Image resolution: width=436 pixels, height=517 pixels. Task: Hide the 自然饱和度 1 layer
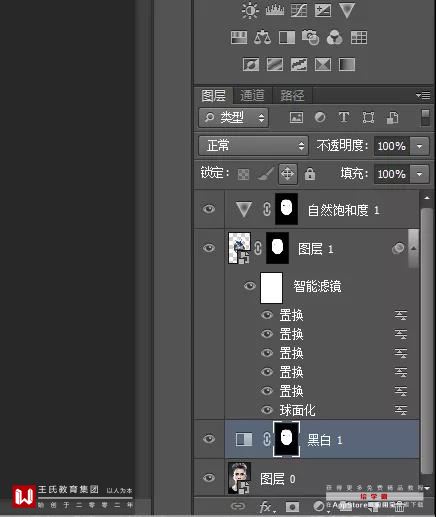pyautogui.click(x=209, y=209)
